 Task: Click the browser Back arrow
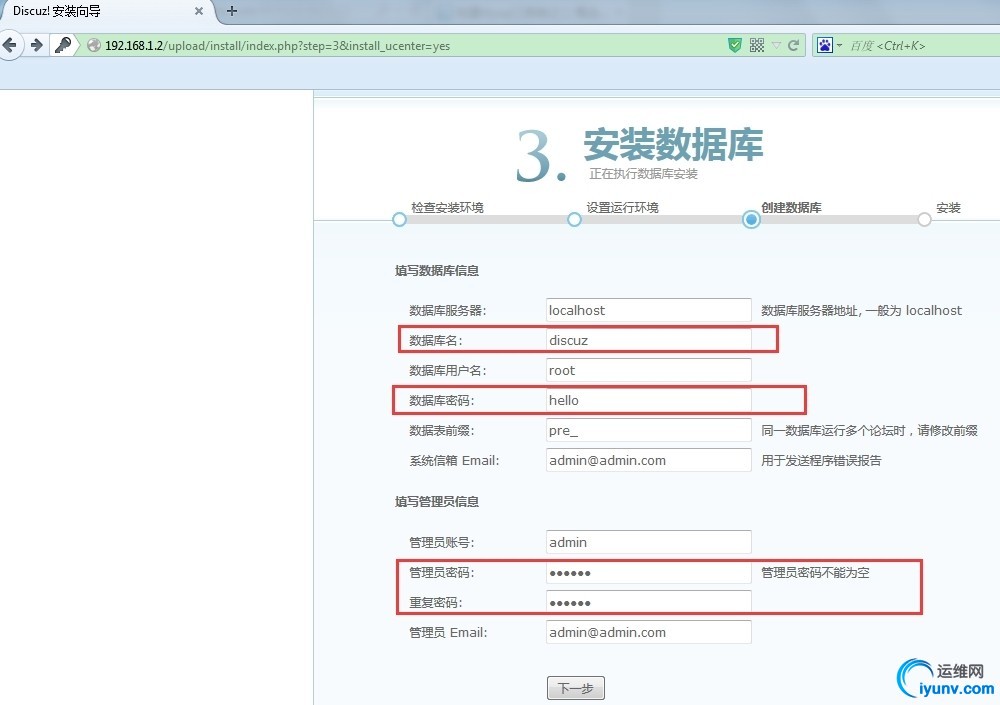tap(10, 45)
